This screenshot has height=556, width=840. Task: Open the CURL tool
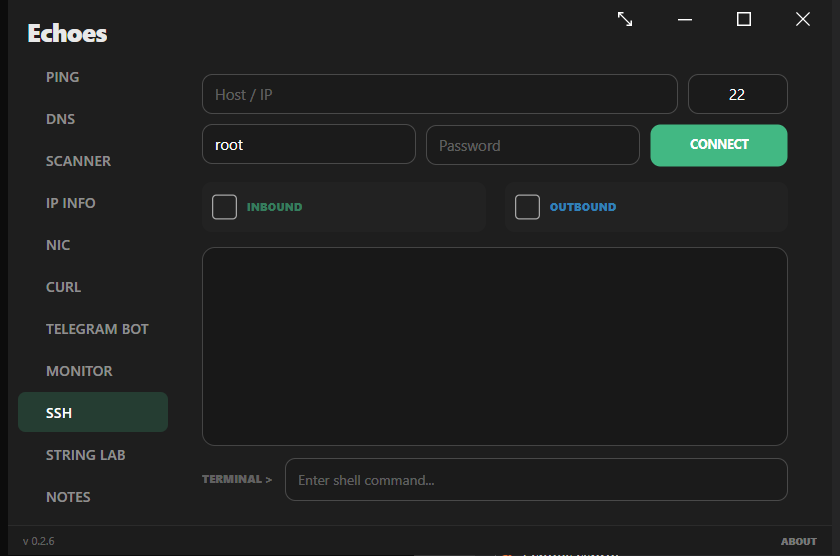63,287
